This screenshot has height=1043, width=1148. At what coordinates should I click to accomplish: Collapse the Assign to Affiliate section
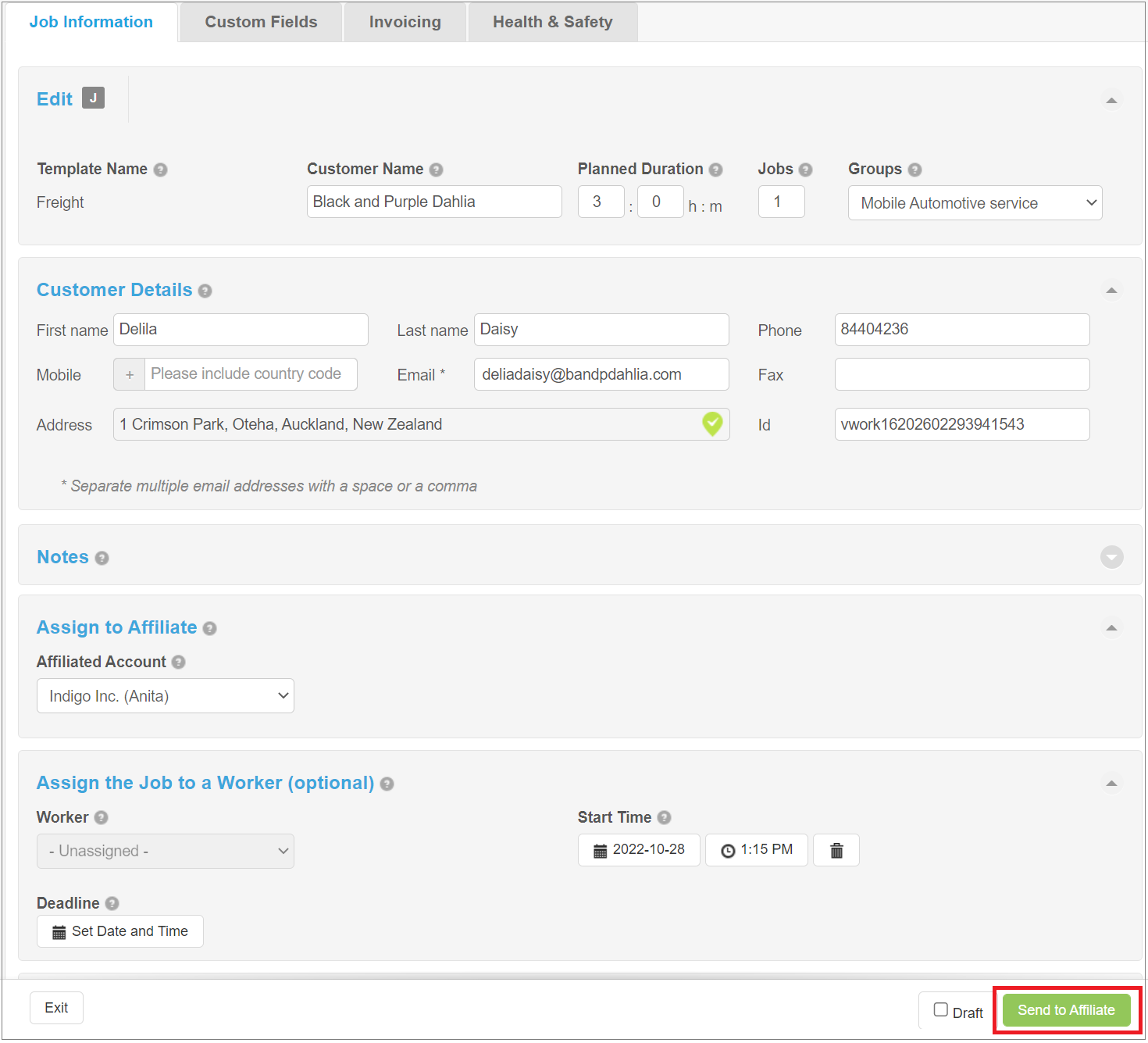point(1111,628)
